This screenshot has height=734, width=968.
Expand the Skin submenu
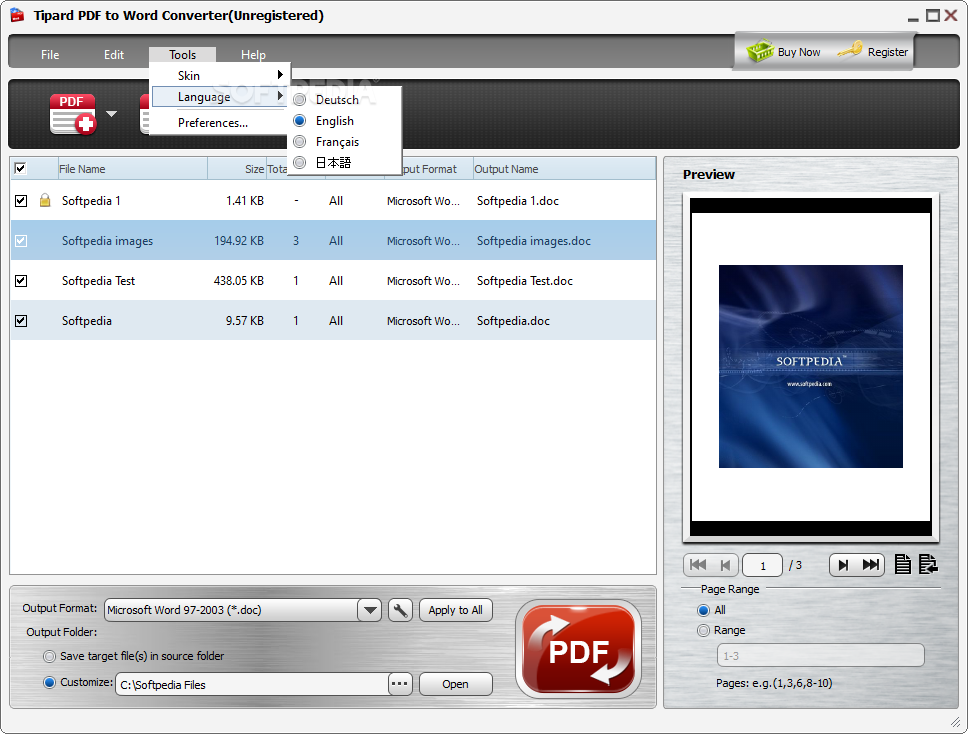tap(219, 75)
